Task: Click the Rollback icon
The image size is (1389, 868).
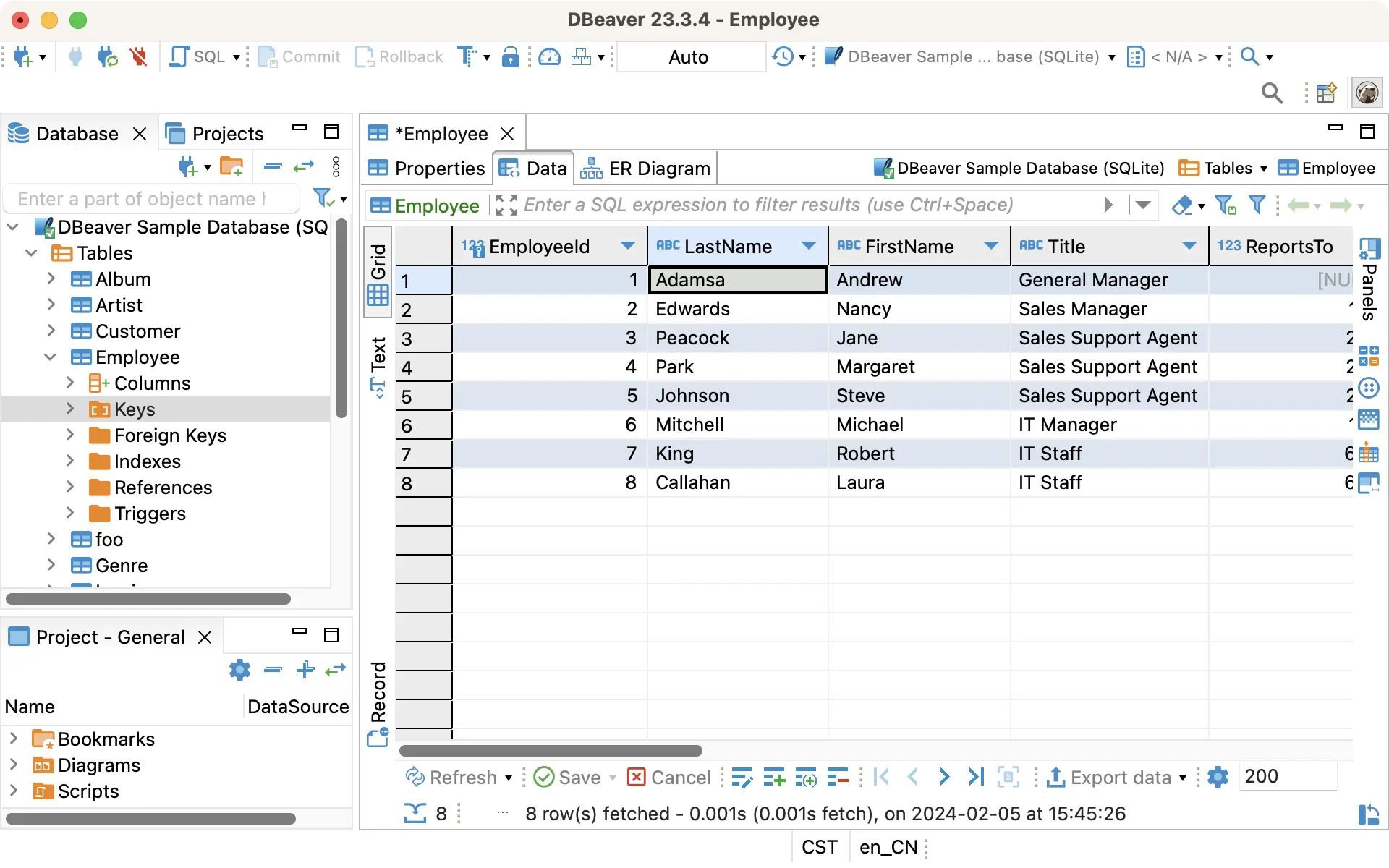Action: tap(399, 56)
